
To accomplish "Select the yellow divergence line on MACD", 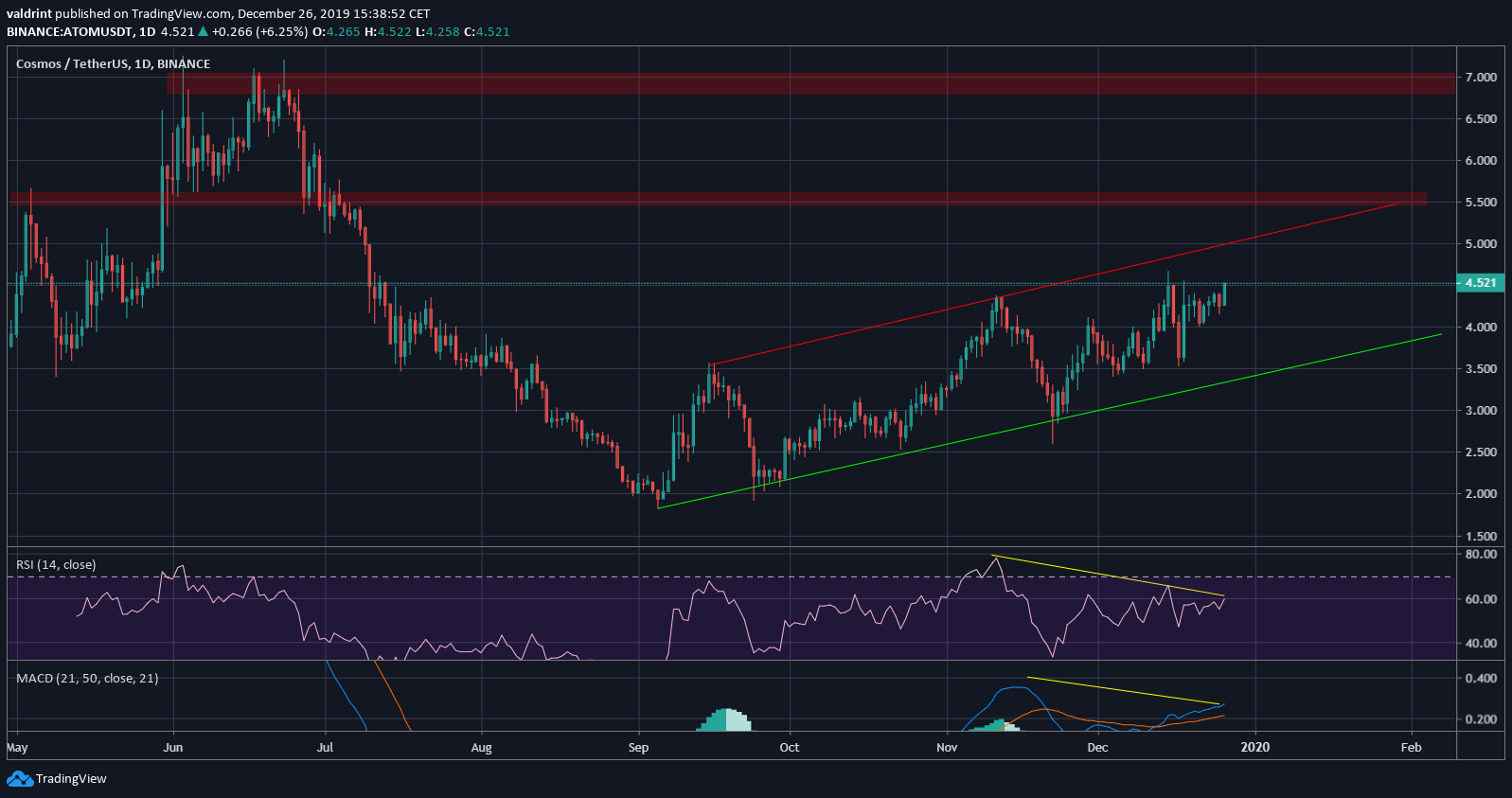I will [x=1123, y=690].
